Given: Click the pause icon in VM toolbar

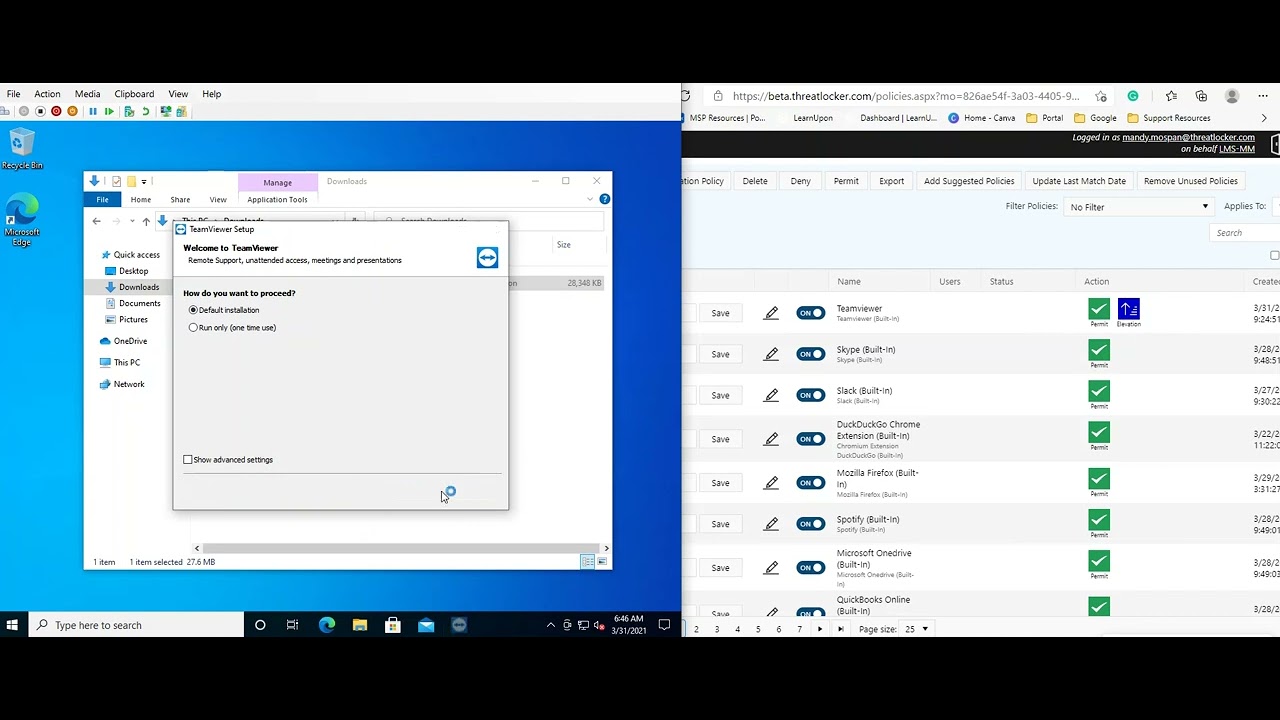Looking at the screenshot, I should 93,111.
